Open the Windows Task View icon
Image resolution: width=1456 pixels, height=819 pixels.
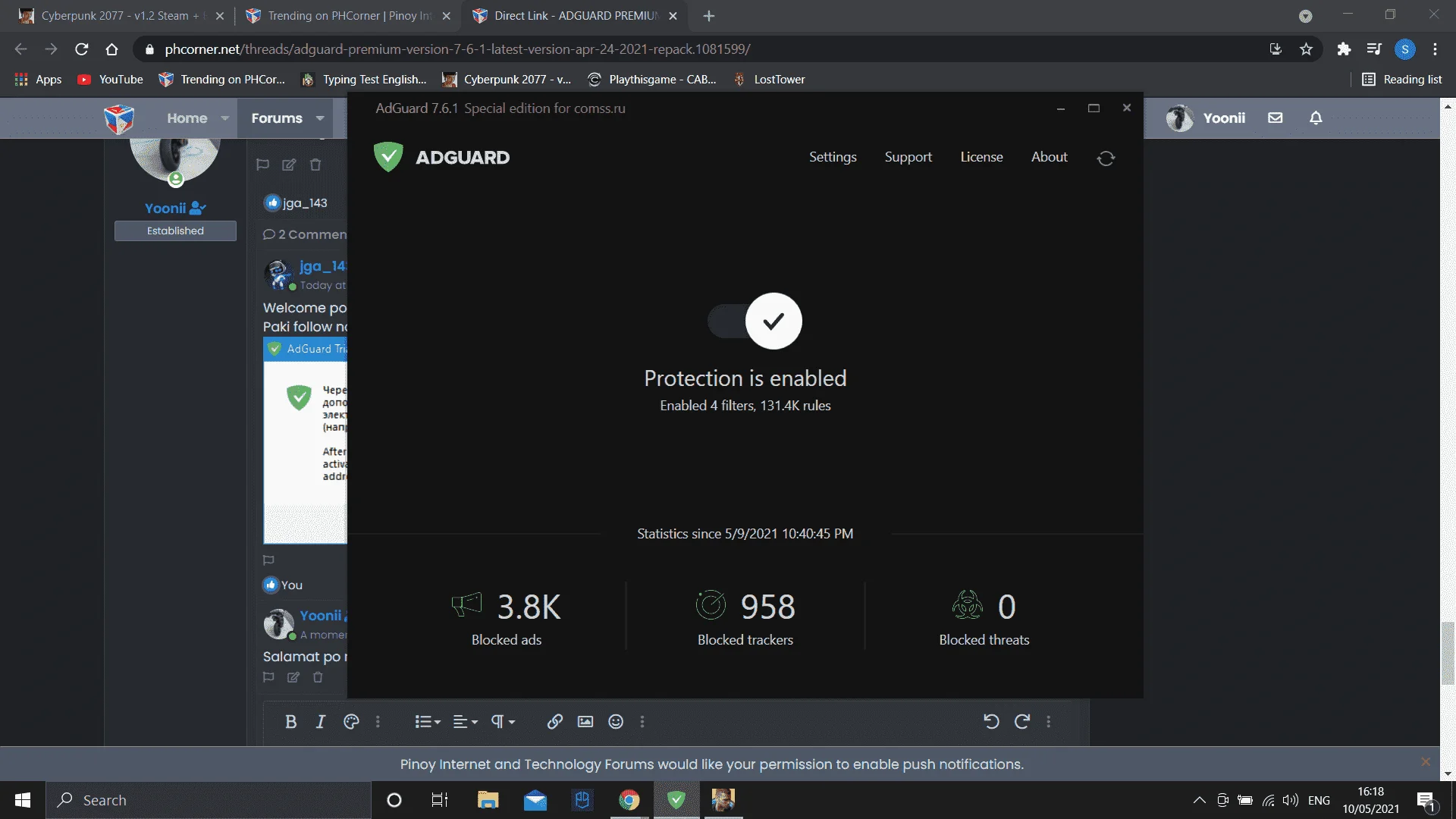440,800
